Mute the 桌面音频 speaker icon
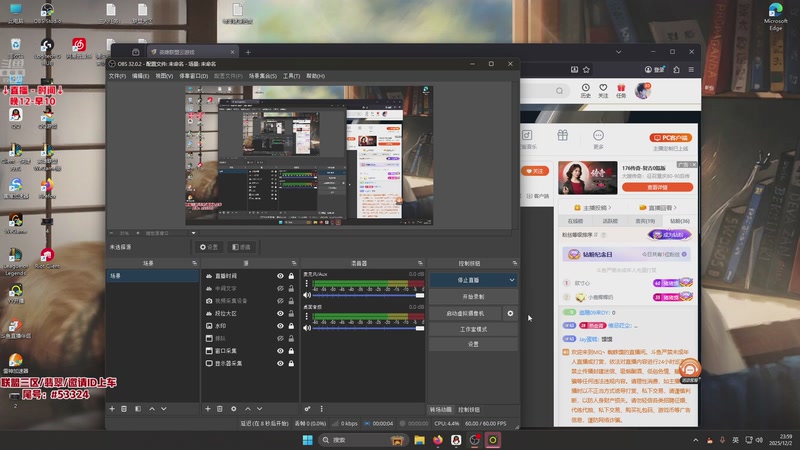800x450 pixels. (x=307, y=328)
